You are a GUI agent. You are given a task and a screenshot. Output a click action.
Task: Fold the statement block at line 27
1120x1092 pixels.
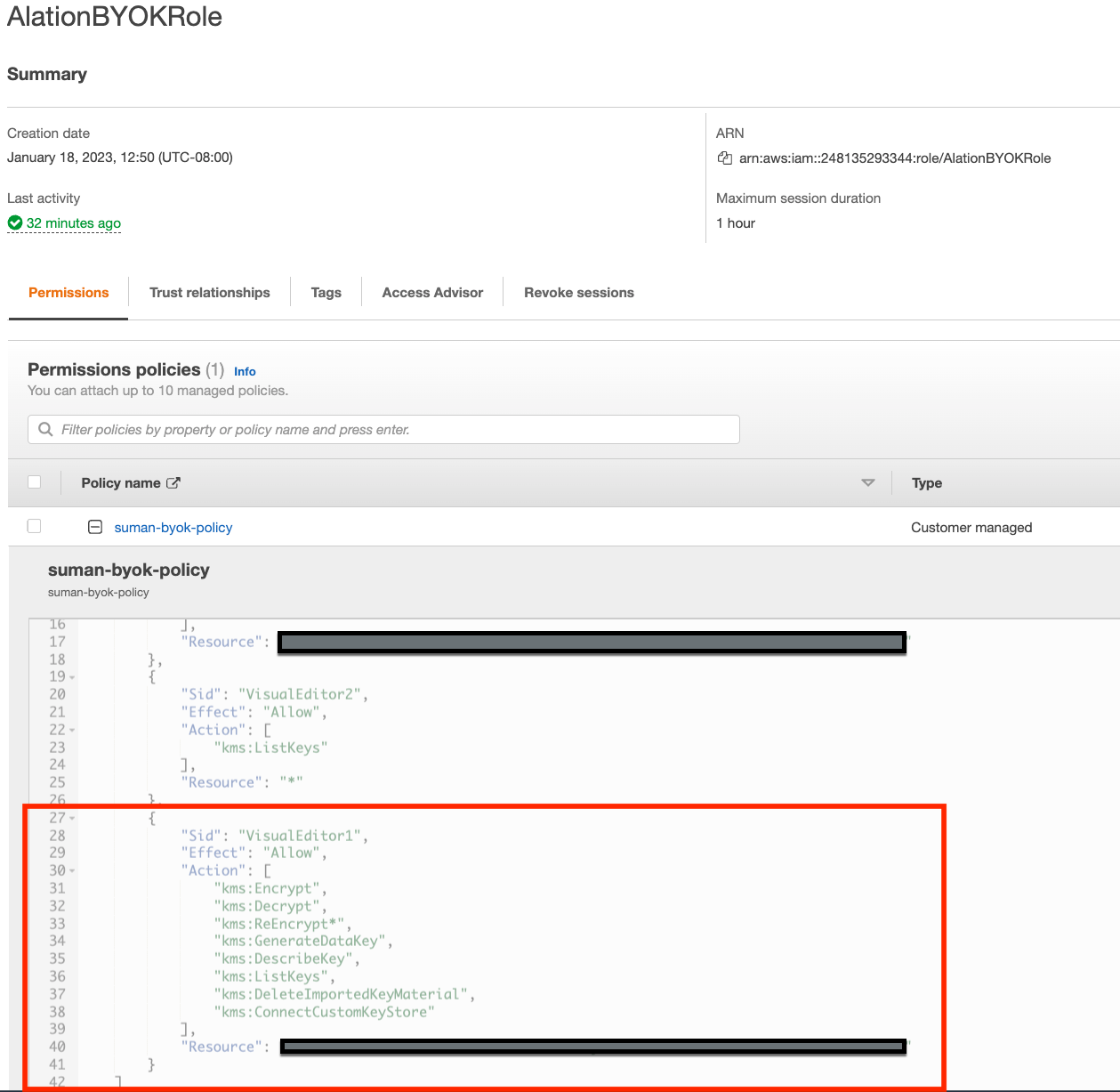click(x=72, y=818)
